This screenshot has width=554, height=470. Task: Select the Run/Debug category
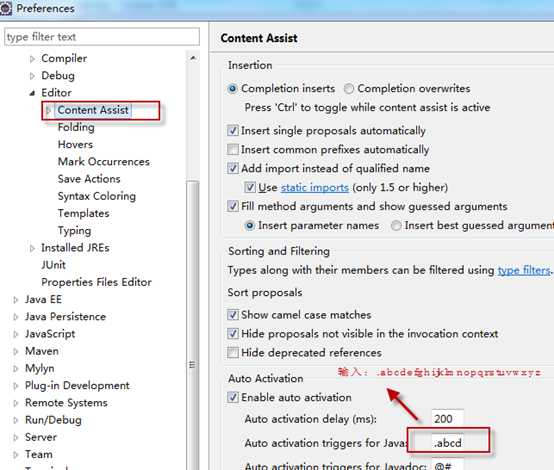[x=53, y=420]
